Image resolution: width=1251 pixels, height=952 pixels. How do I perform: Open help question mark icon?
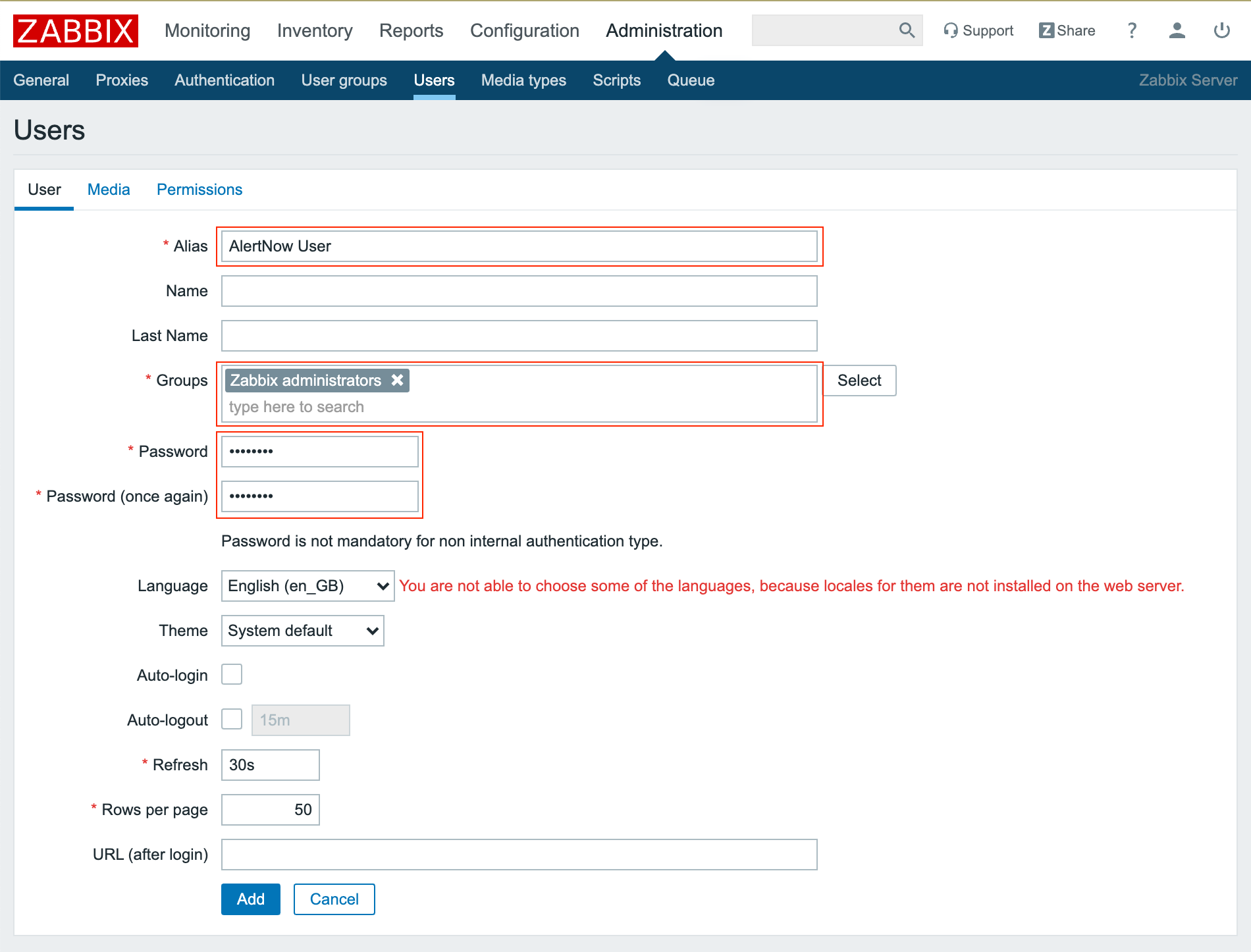click(x=1132, y=30)
